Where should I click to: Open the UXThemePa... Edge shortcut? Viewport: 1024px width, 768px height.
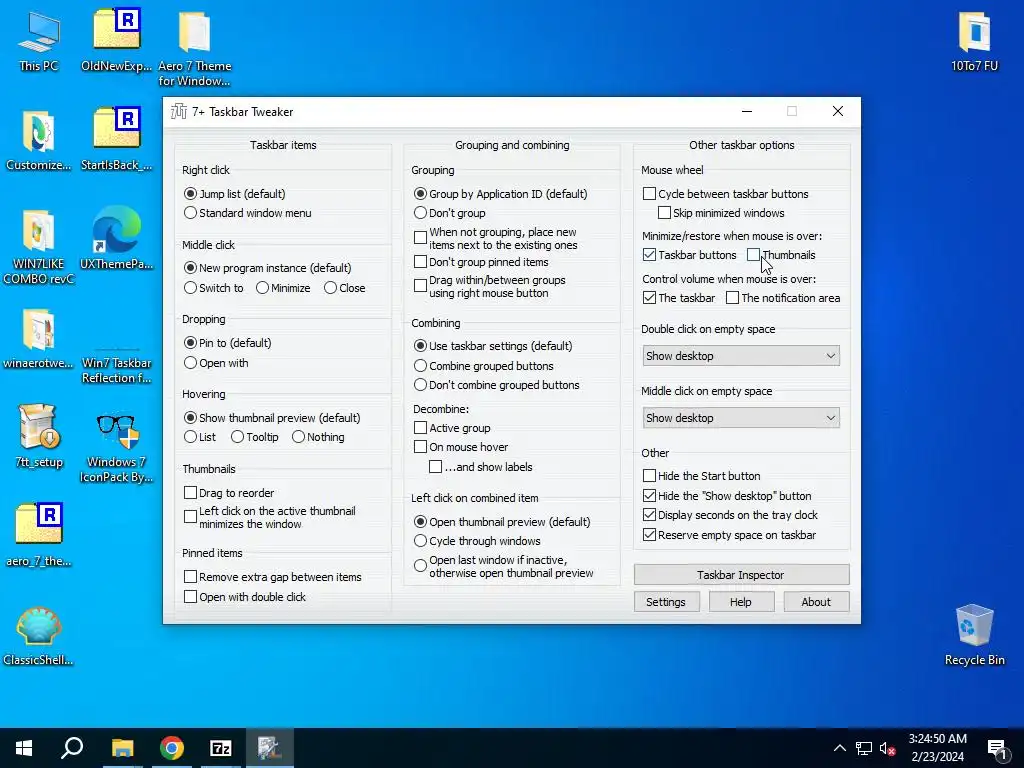point(116,239)
